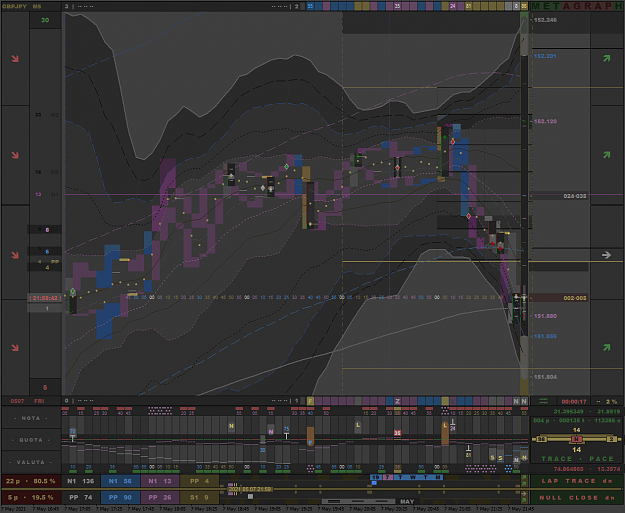Click the gray L badge in the NOTA row
The width and height of the screenshot is (625, 513).
(x=358, y=425)
